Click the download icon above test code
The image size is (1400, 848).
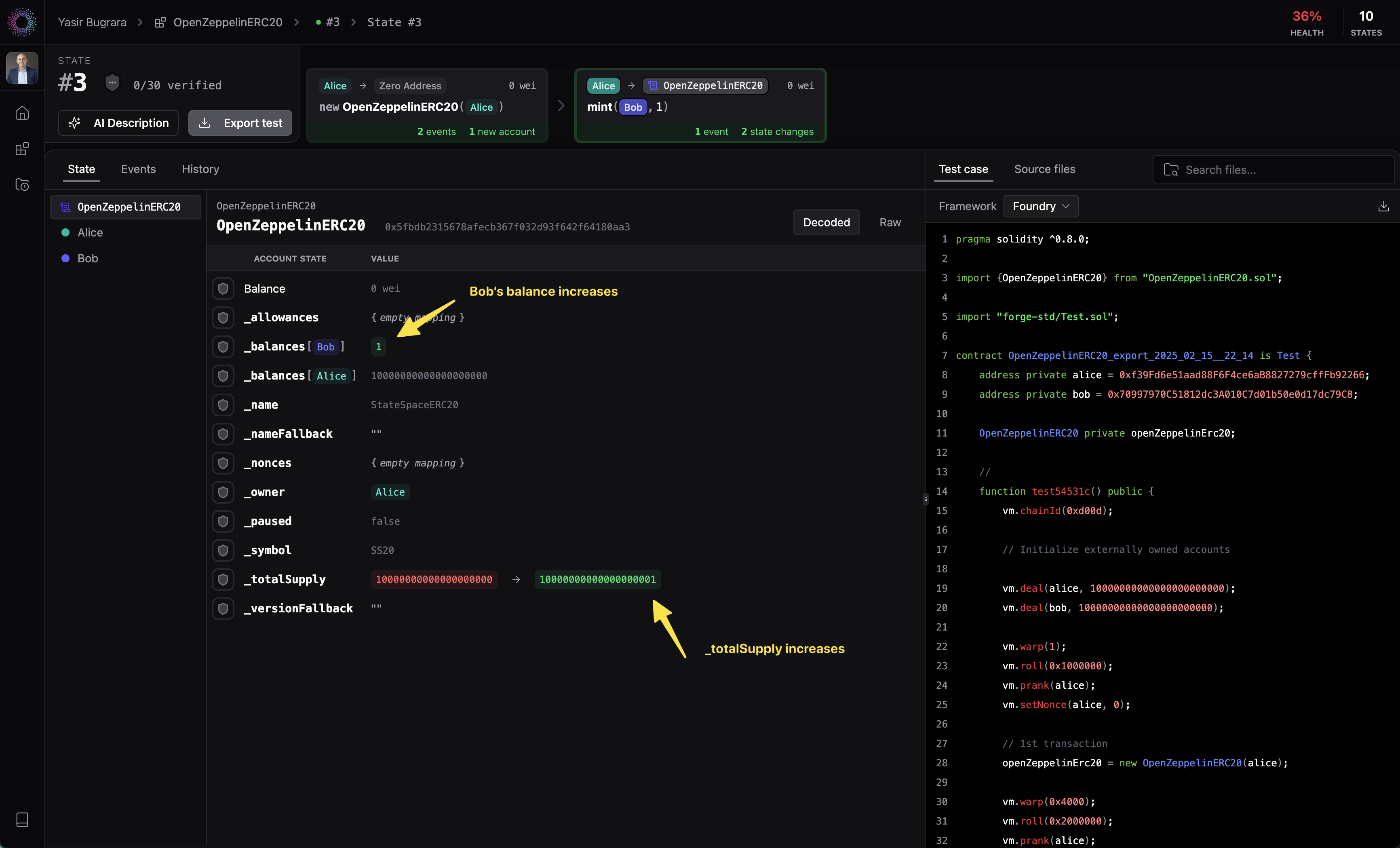tap(1383, 206)
